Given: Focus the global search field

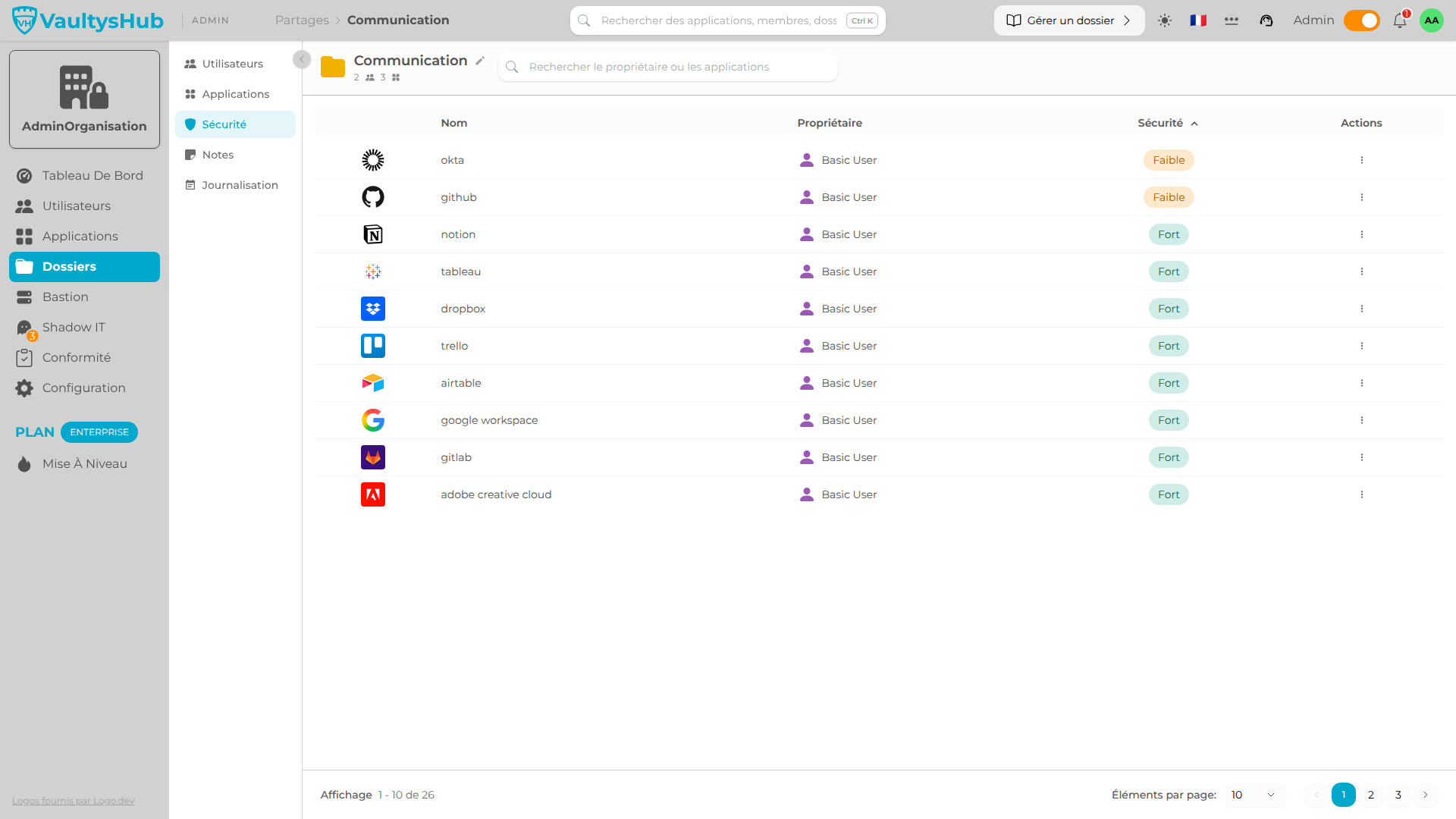Looking at the screenshot, I should pos(728,20).
